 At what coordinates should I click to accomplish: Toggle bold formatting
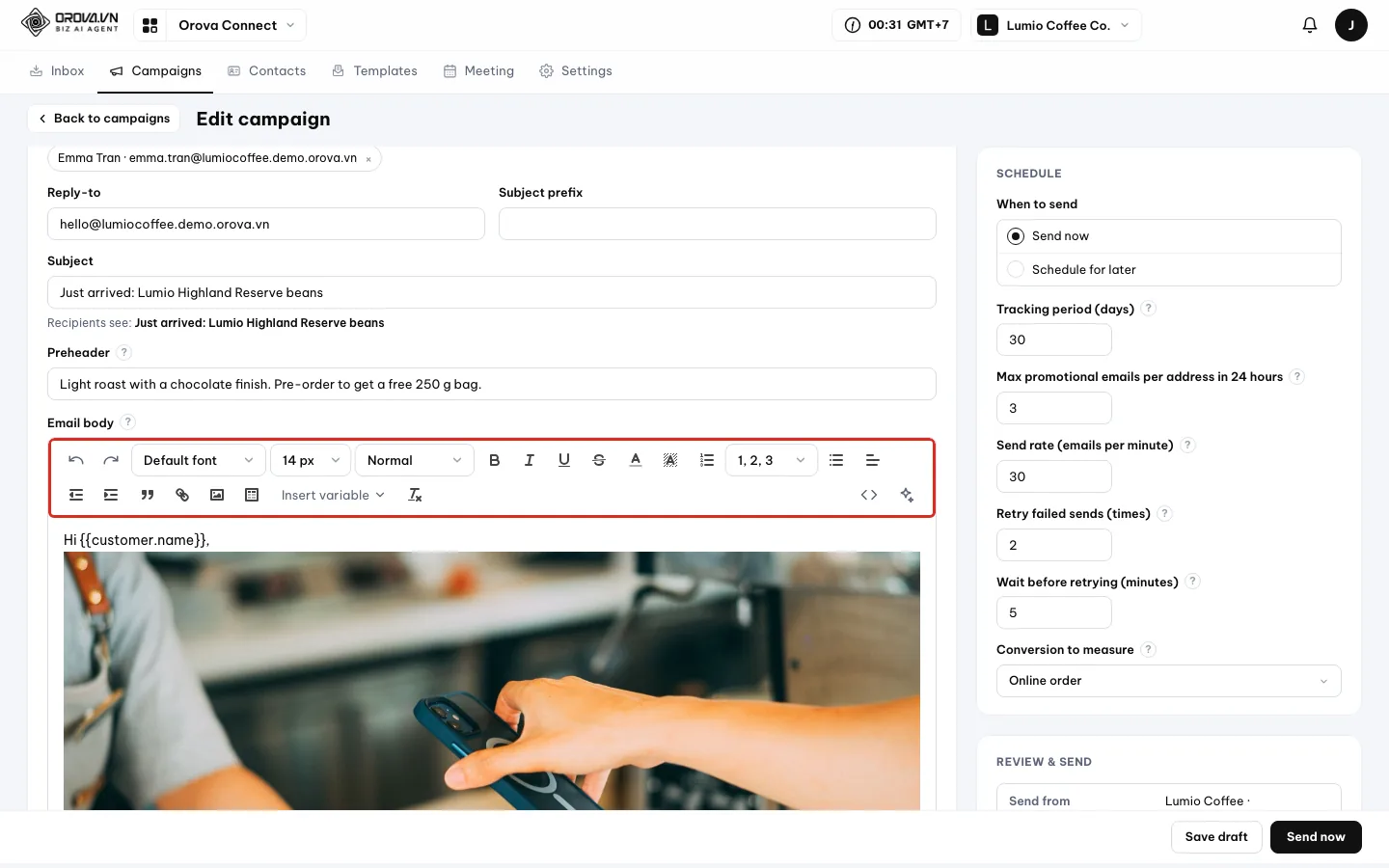click(495, 460)
